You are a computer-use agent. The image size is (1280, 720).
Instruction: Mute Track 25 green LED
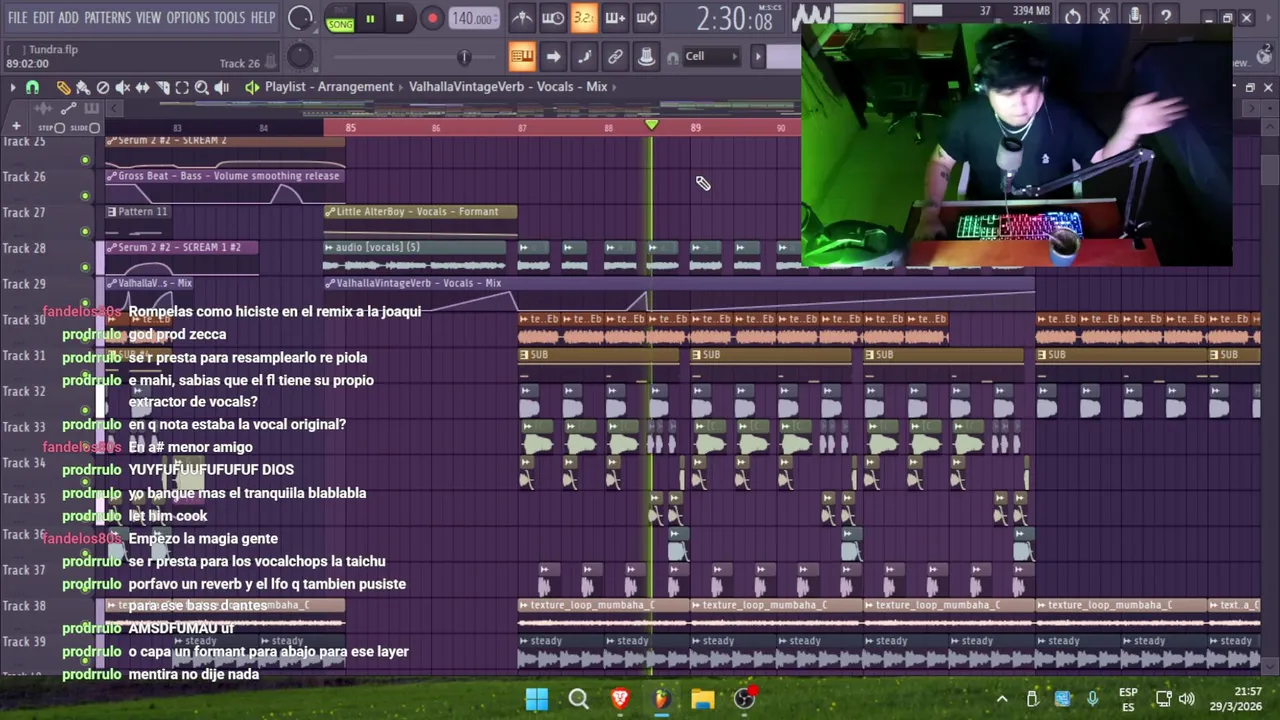pyautogui.click(x=85, y=160)
